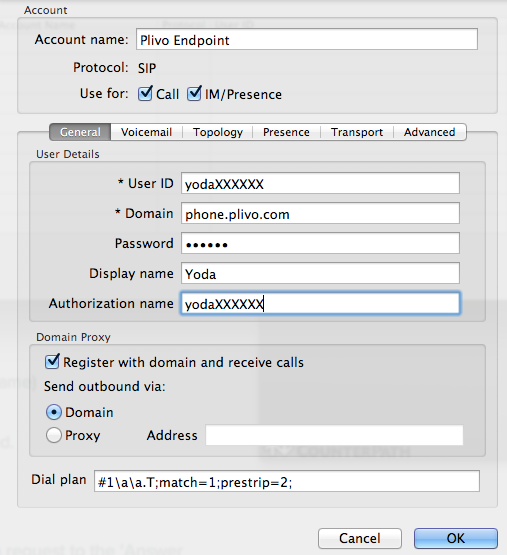
Task: Click the 'User Details' section heading
Action: pyautogui.click(x=68, y=154)
